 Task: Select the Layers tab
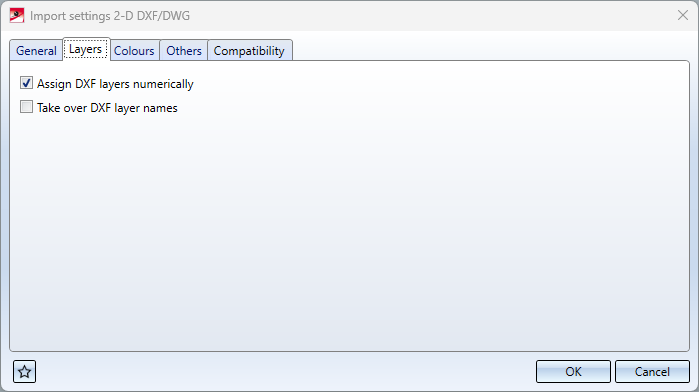(x=86, y=49)
